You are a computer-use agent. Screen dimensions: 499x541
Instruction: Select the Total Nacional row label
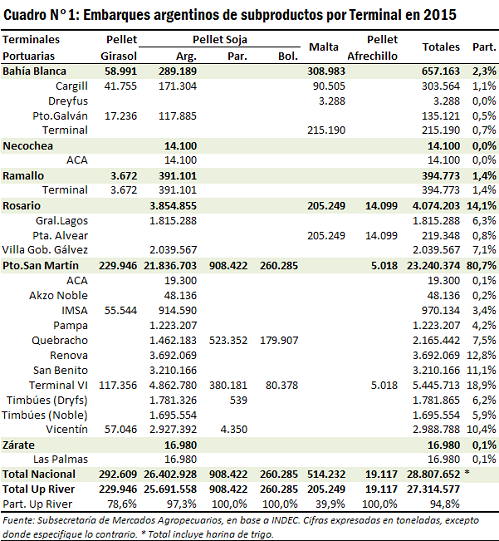coord(39,474)
